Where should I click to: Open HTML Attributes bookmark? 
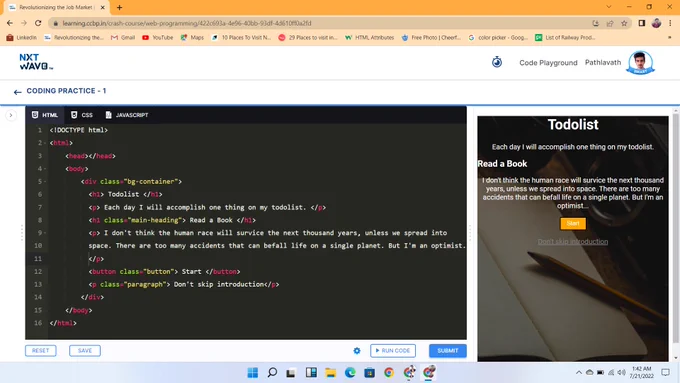pyautogui.click(x=369, y=38)
